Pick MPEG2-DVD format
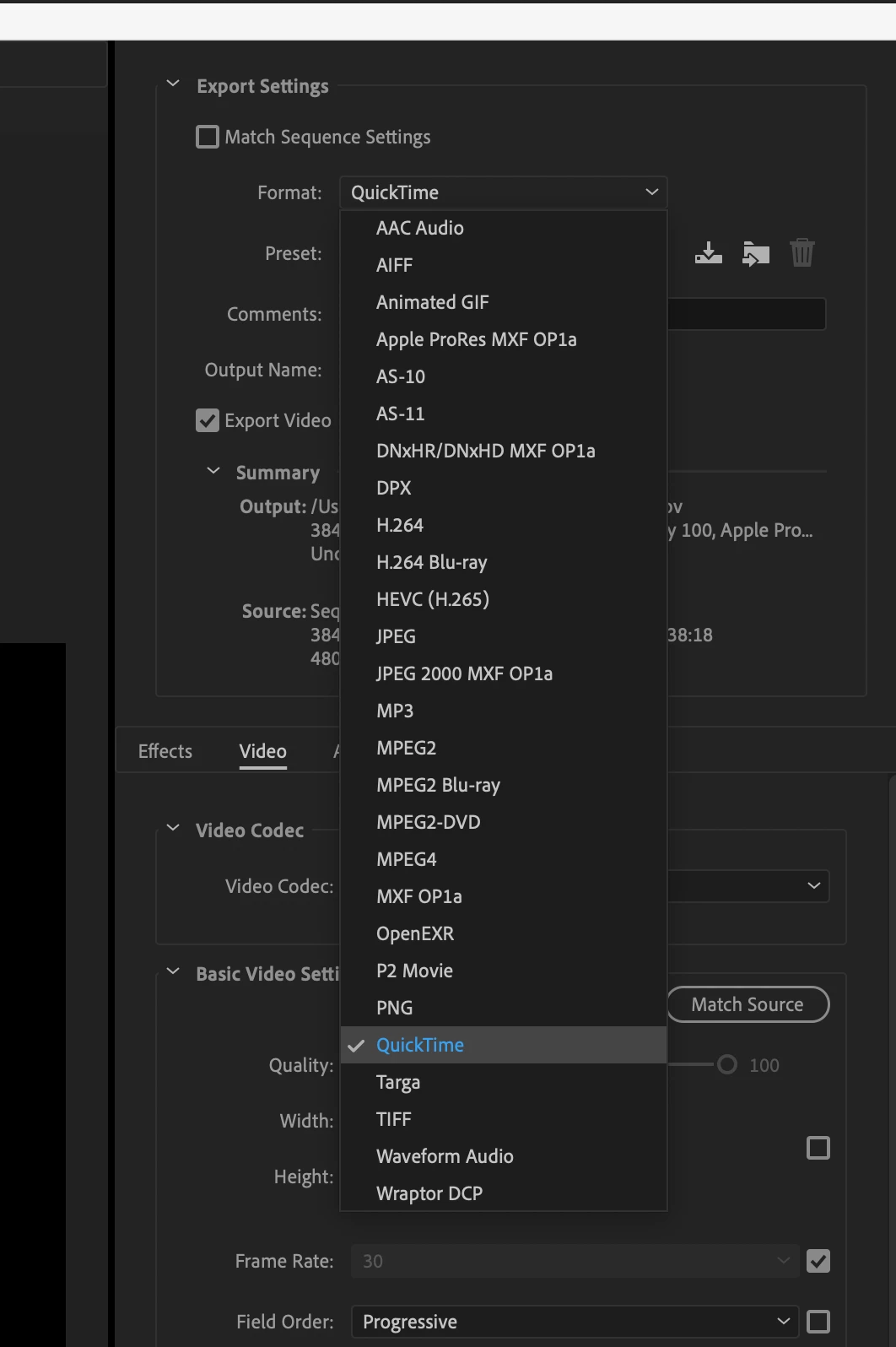The height and width of the screenshot is (1347, 896). point(504,822)
